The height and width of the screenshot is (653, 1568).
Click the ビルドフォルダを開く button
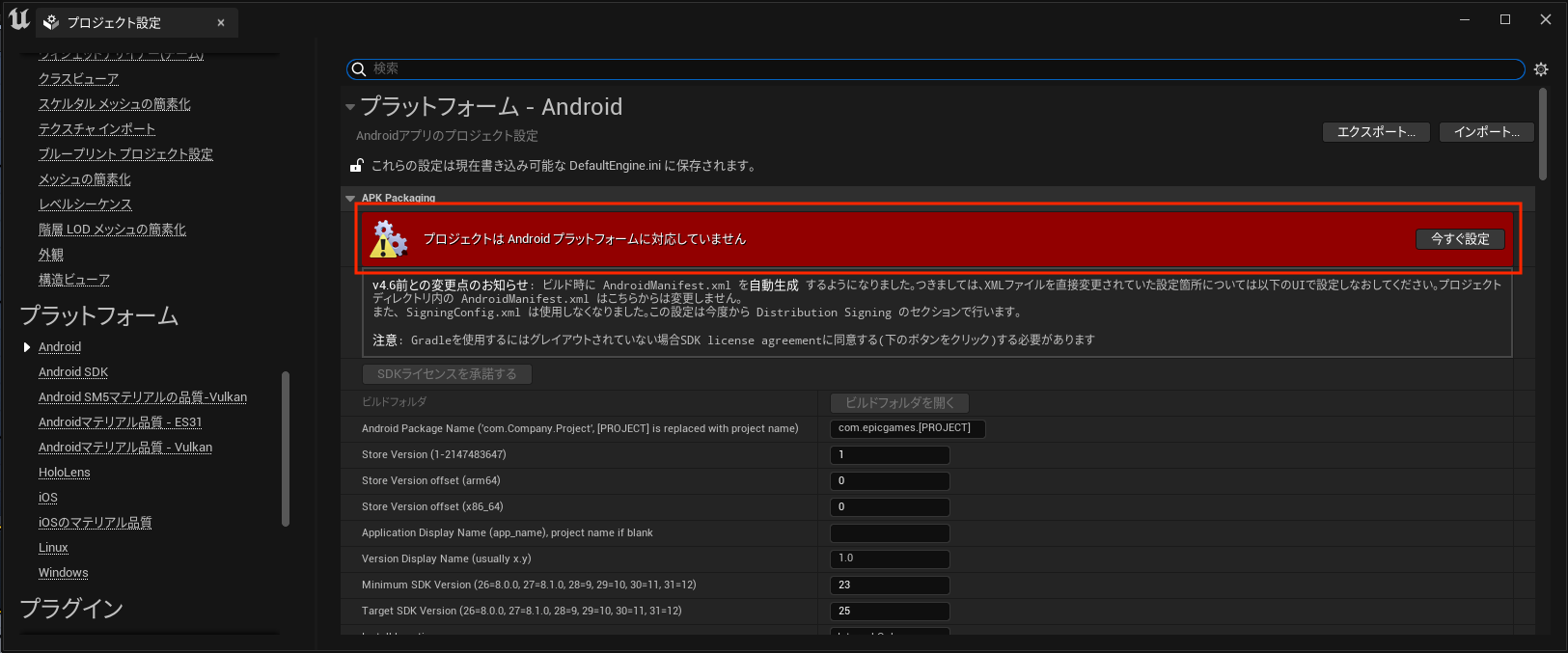(x=899, y=403)
